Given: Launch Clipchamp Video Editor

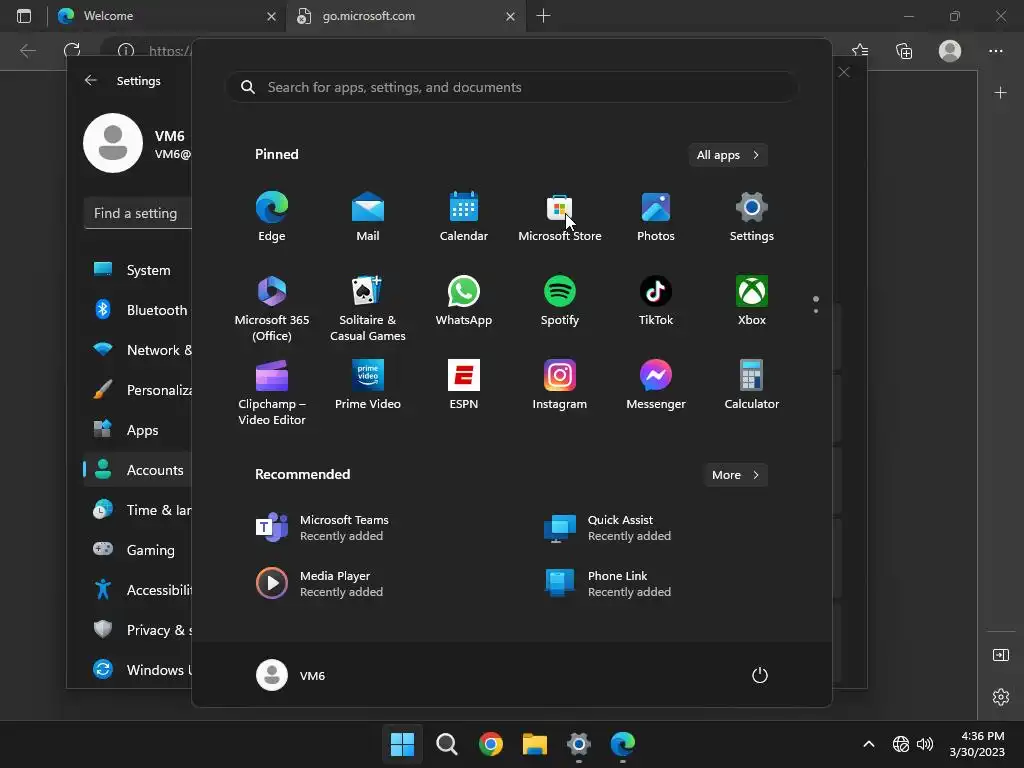Looking at the screenshot, I should (x=272, y=392).
